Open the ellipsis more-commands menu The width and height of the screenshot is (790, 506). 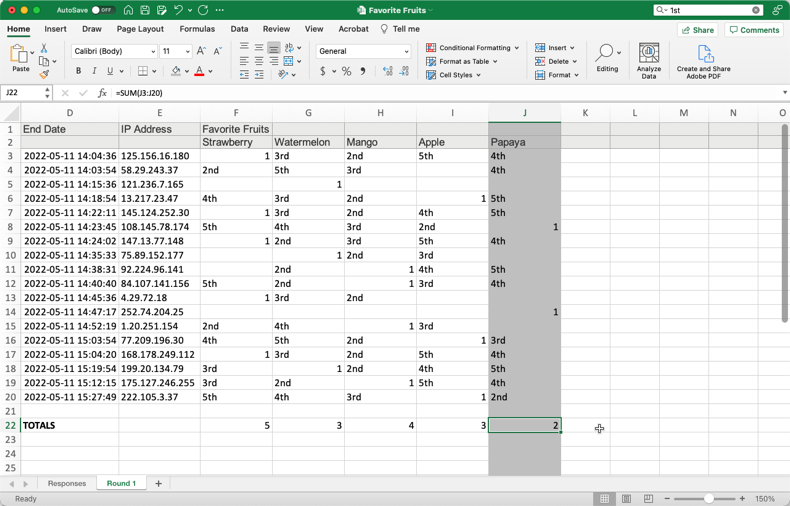tap(220, 10)
